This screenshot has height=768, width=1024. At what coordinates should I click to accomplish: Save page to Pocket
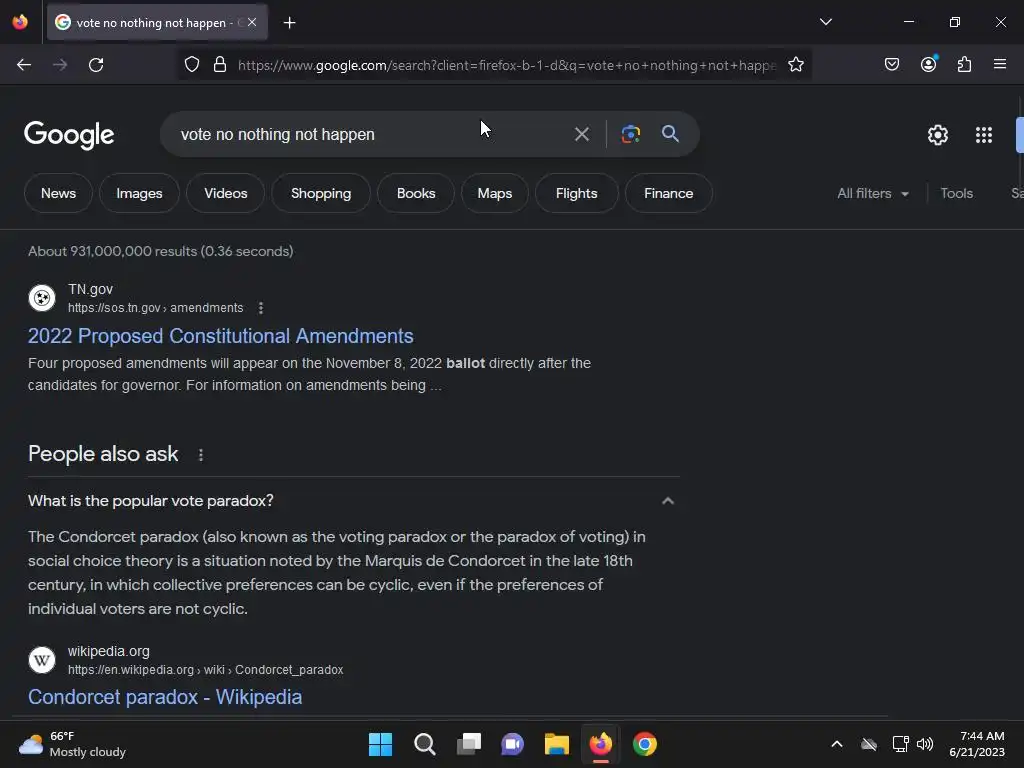pos(892,65)
